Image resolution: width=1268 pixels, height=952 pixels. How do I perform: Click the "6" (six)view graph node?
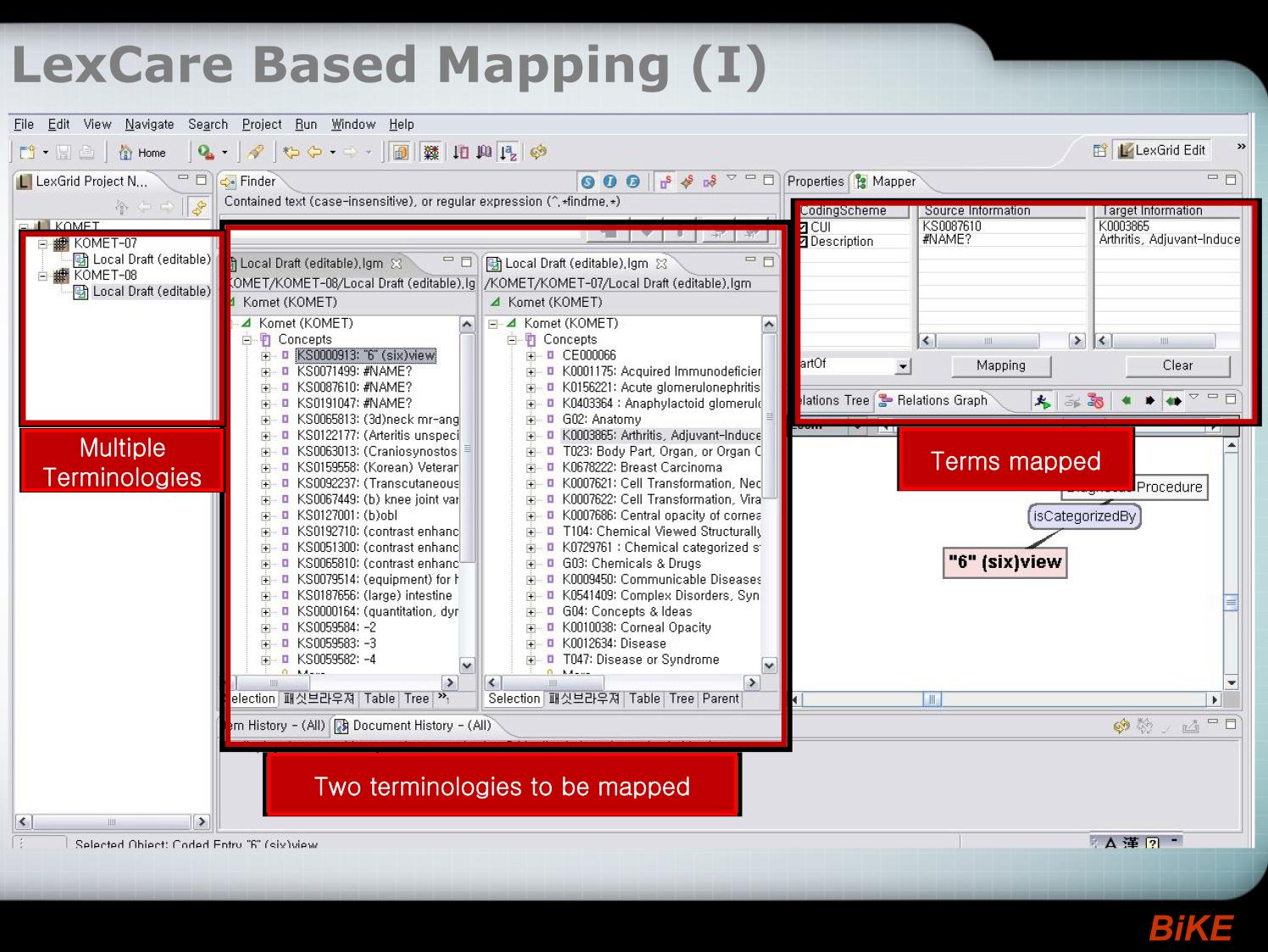point(1005,562)
